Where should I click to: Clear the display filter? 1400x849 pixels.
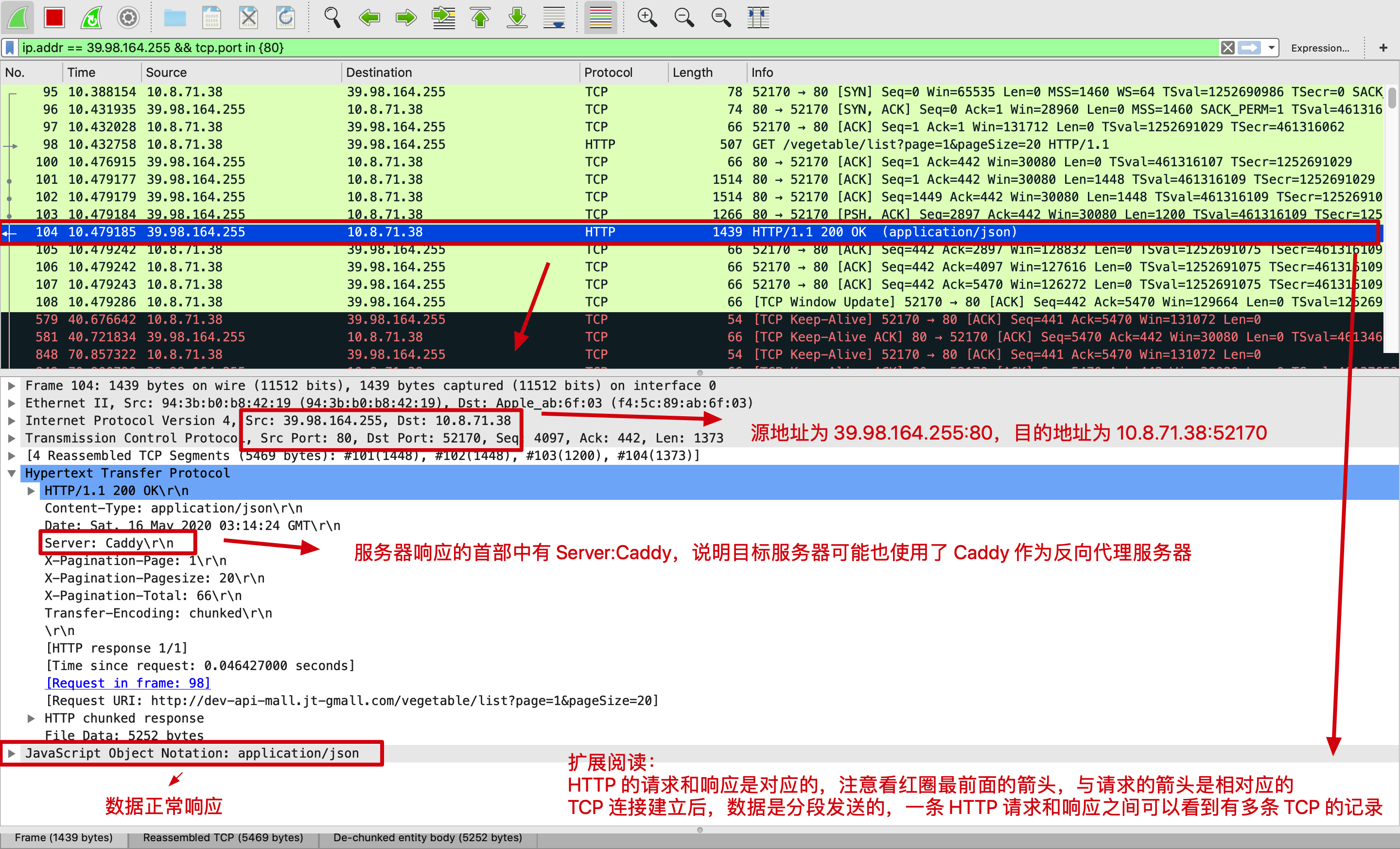pos(1228,48)
